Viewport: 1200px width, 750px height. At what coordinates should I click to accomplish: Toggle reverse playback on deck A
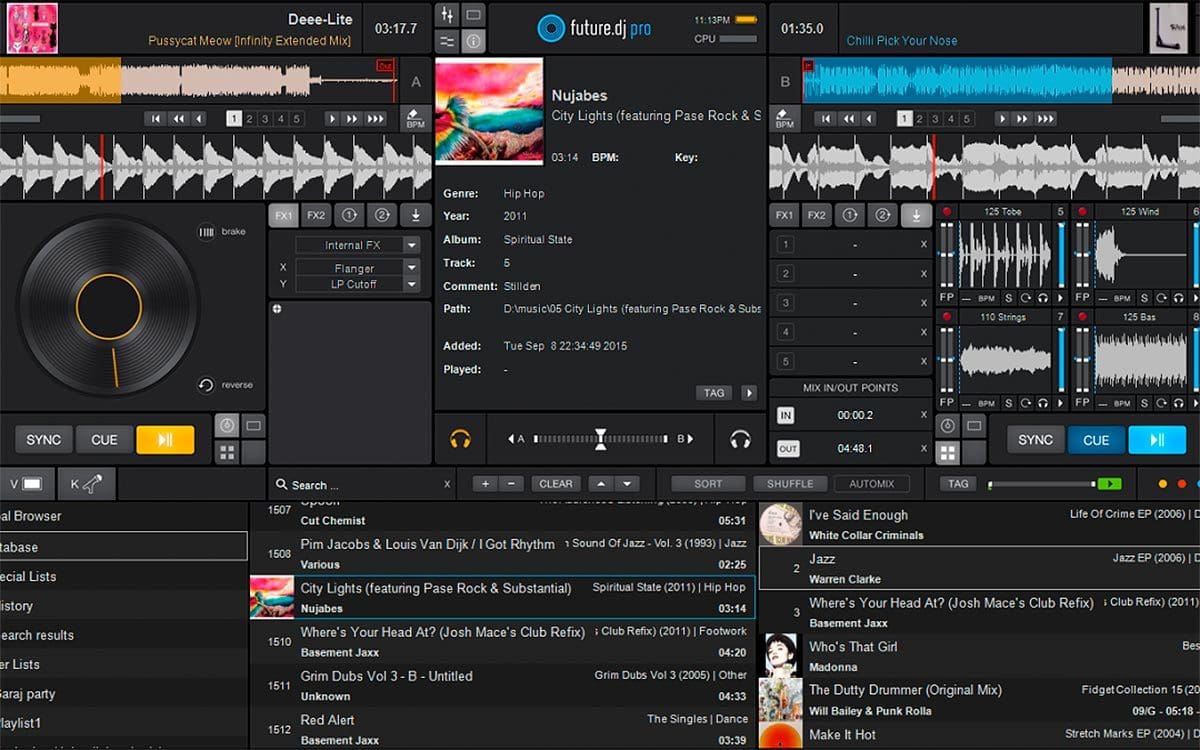pyautogui.click(x=206, y=385)
